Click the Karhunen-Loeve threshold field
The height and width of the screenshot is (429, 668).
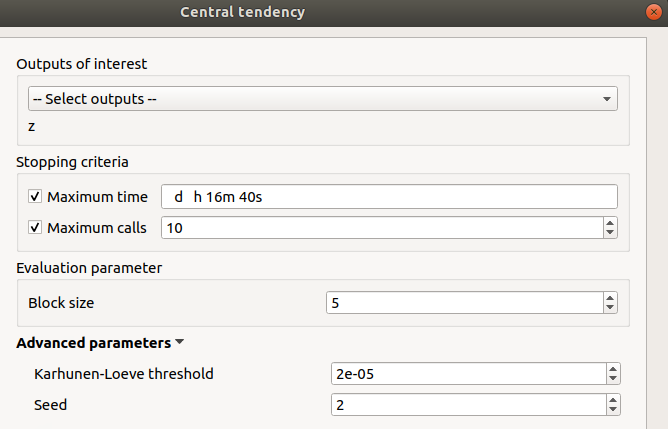(x=465, y=374)
